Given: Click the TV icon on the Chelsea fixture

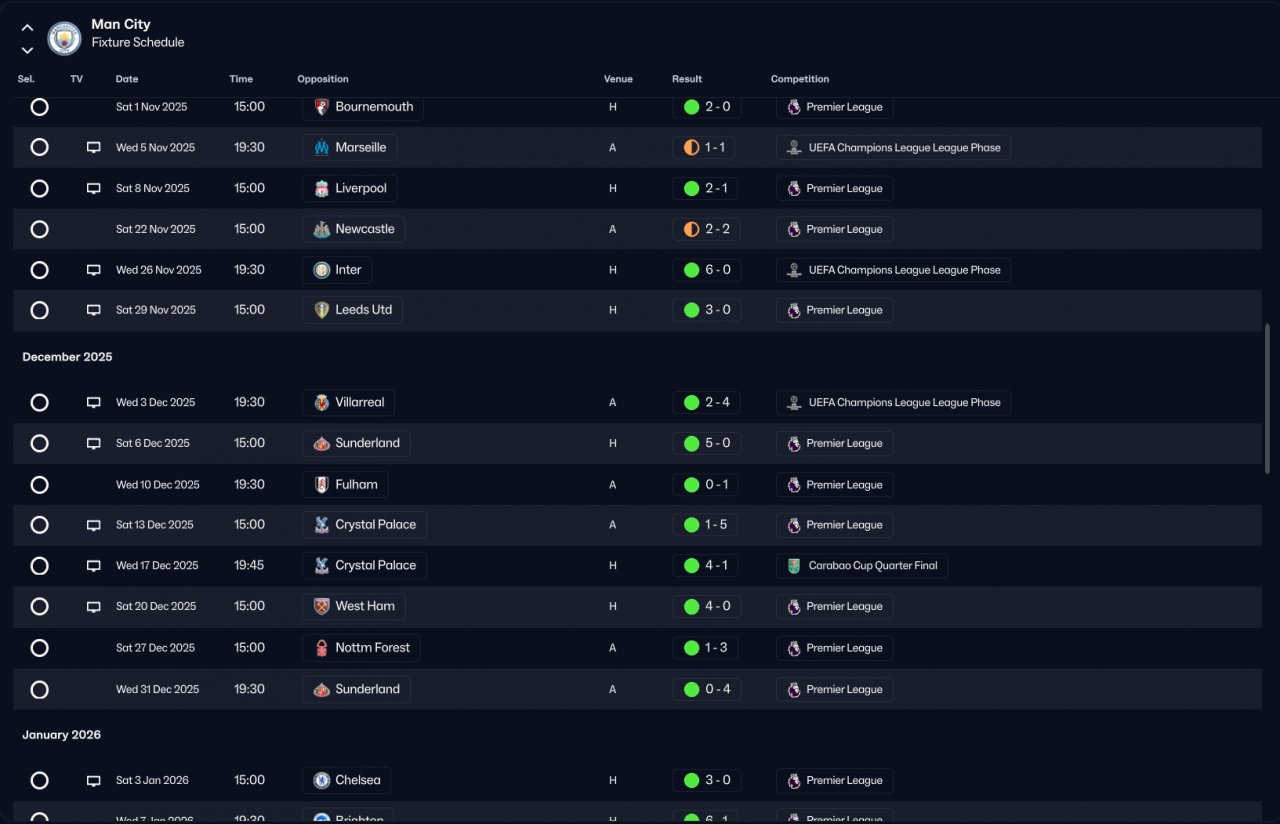Looking at the screenshot, I should (94, 781).
